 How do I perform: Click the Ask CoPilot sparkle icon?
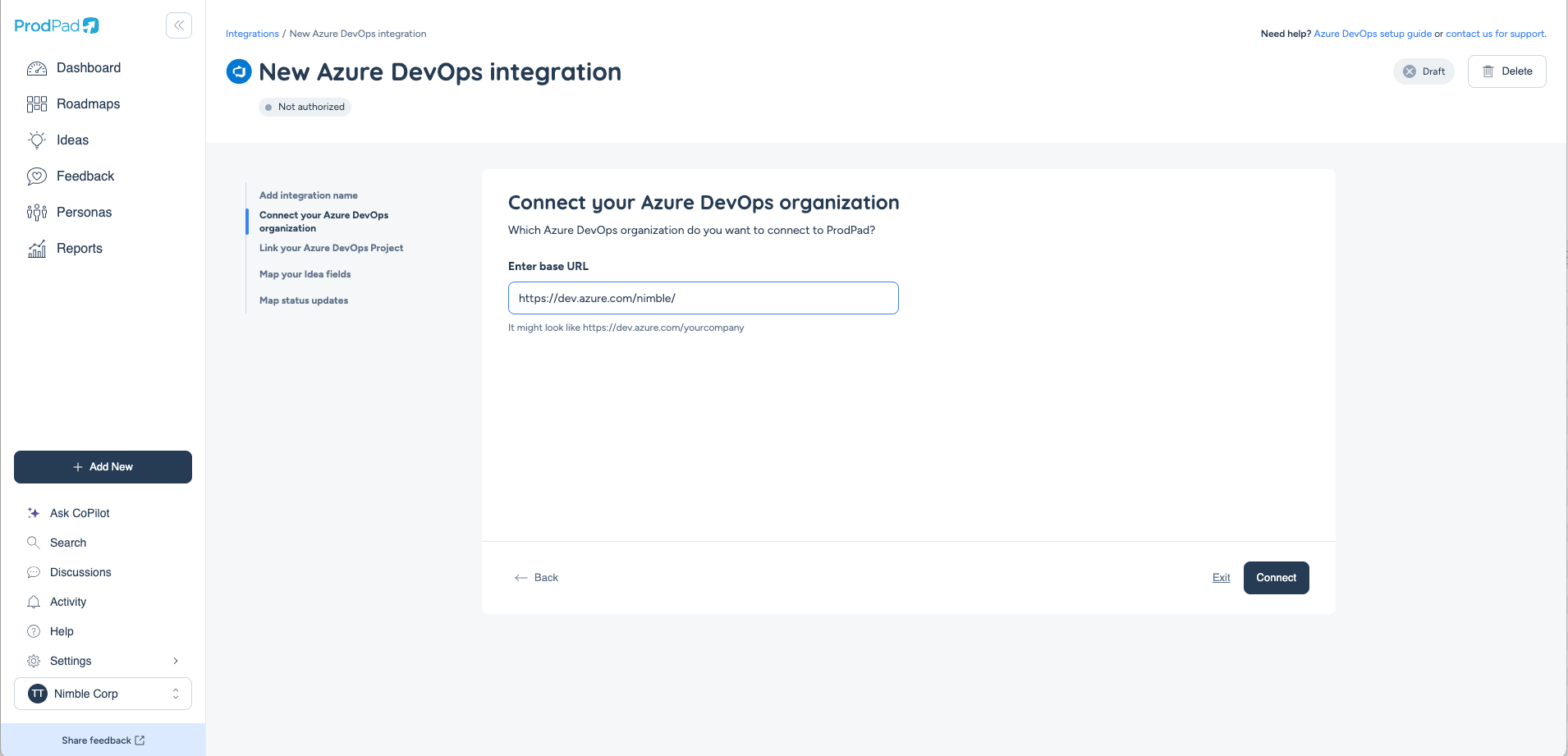[34, 513]
